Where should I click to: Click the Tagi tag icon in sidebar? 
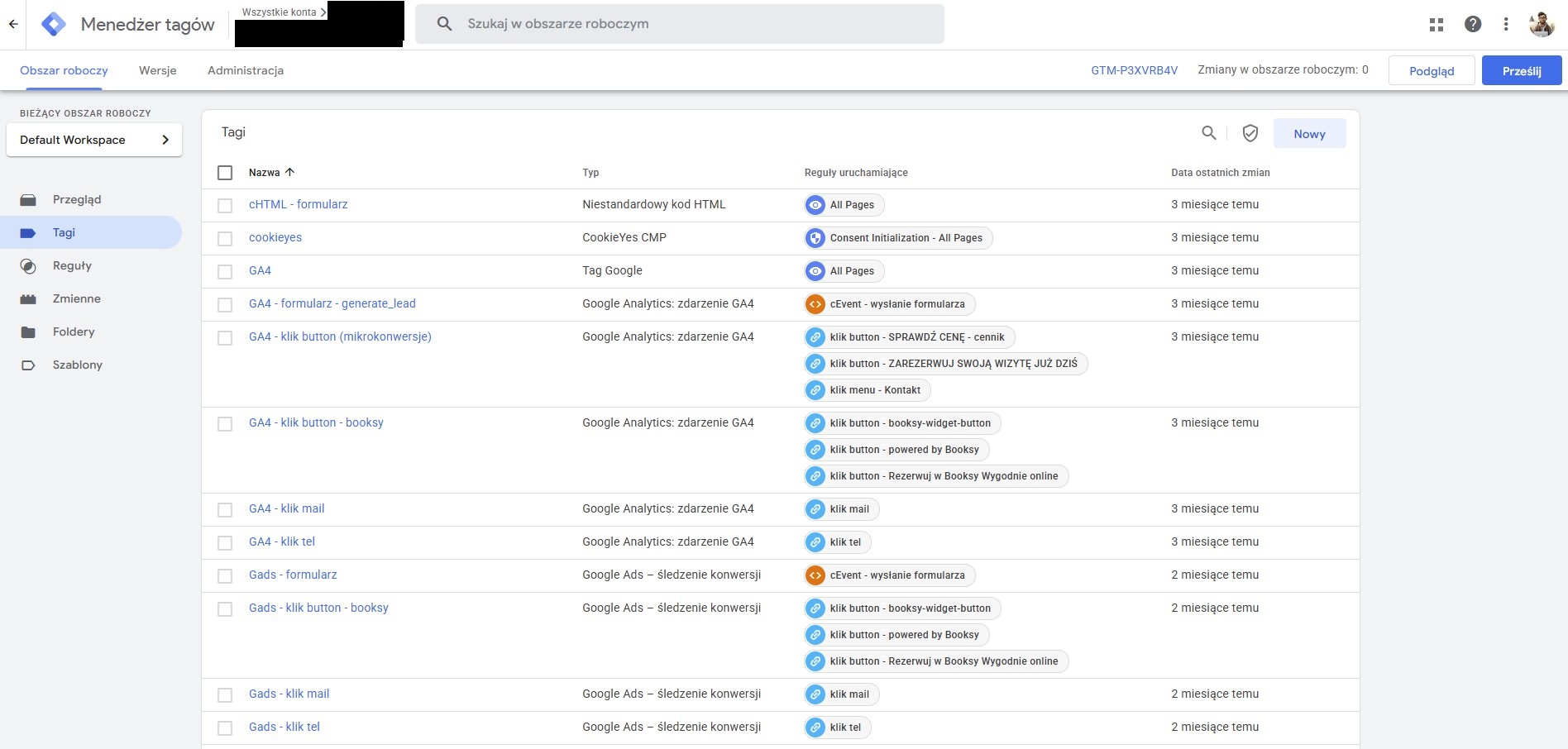[28, 233]
